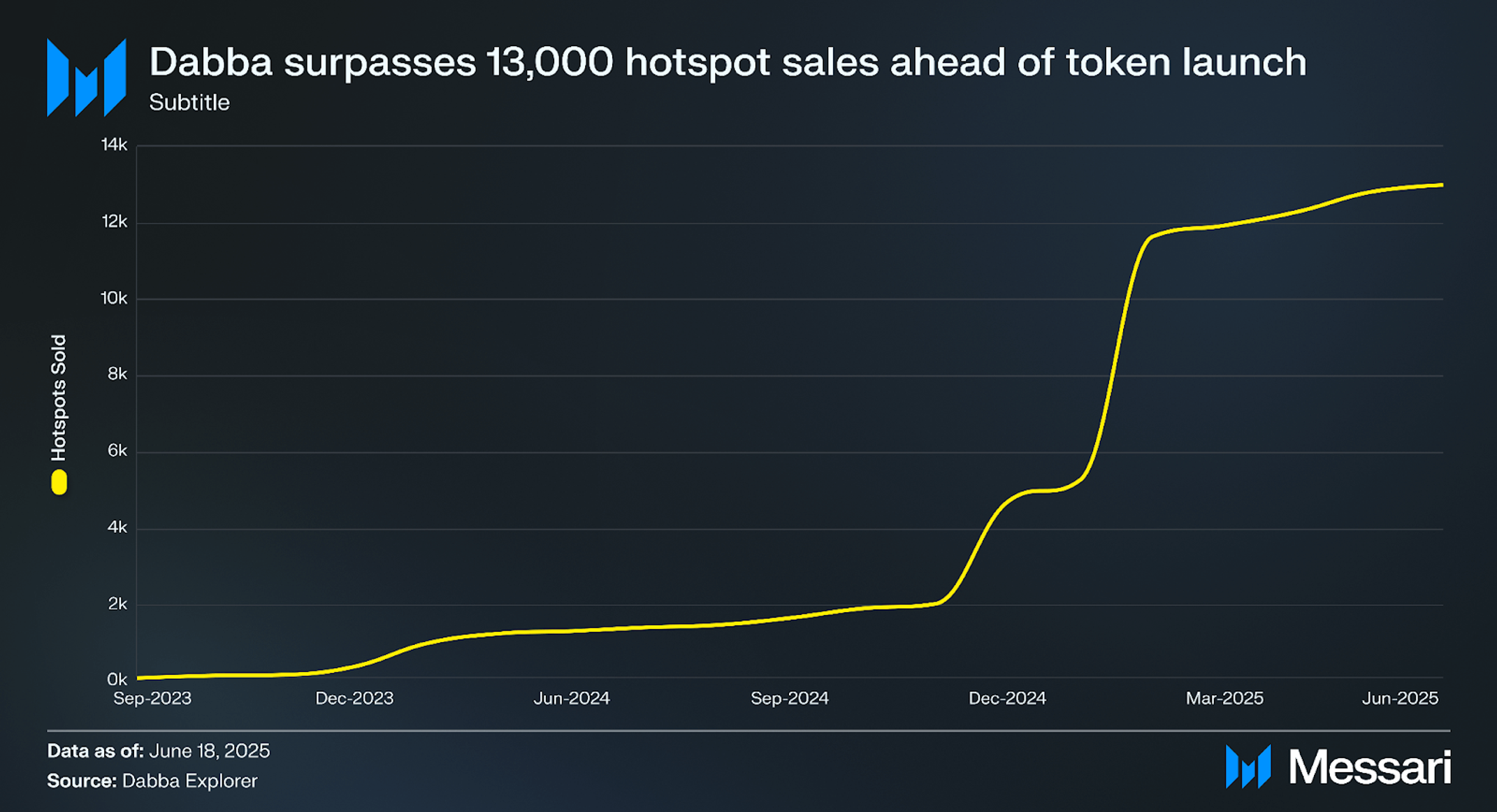Click the Sep-2024 x-axis label
1497x812 pixels.
pos(790,698)
